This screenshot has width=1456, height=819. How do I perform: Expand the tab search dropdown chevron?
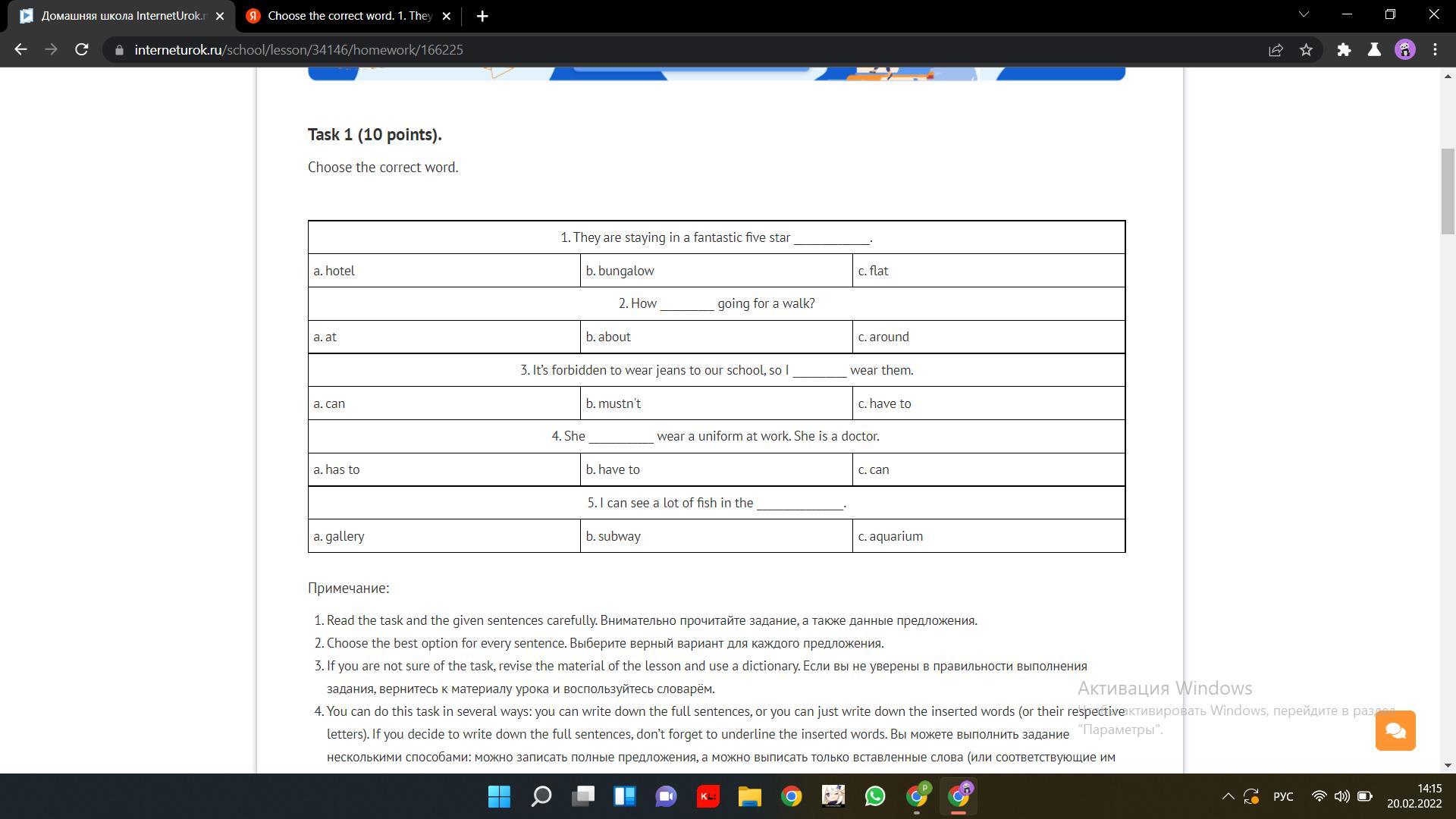point(1304,15)
